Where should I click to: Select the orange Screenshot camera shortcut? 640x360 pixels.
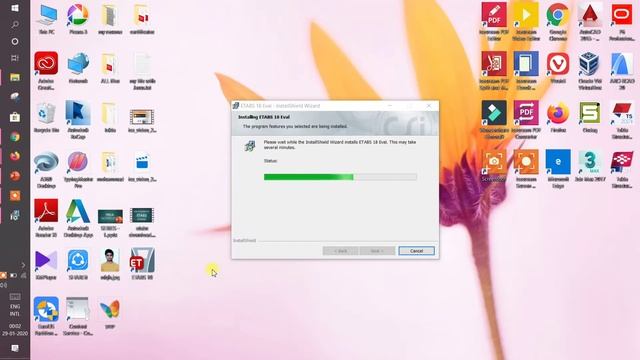click(x=494, y=166)
